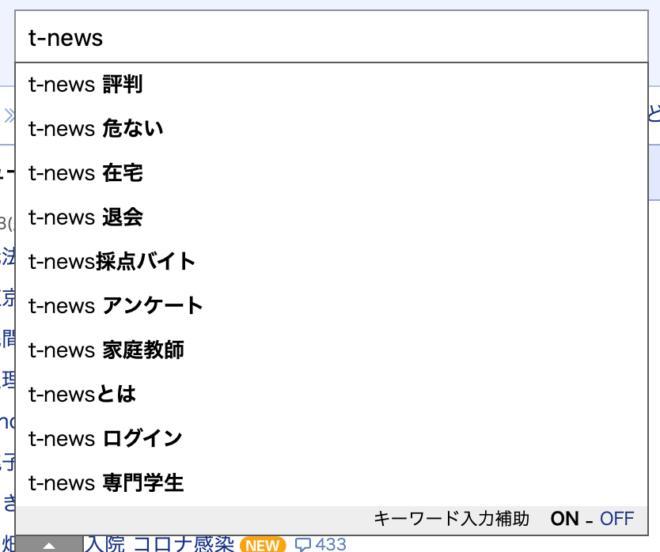Open the コロナ感染 news headline link

159,544
